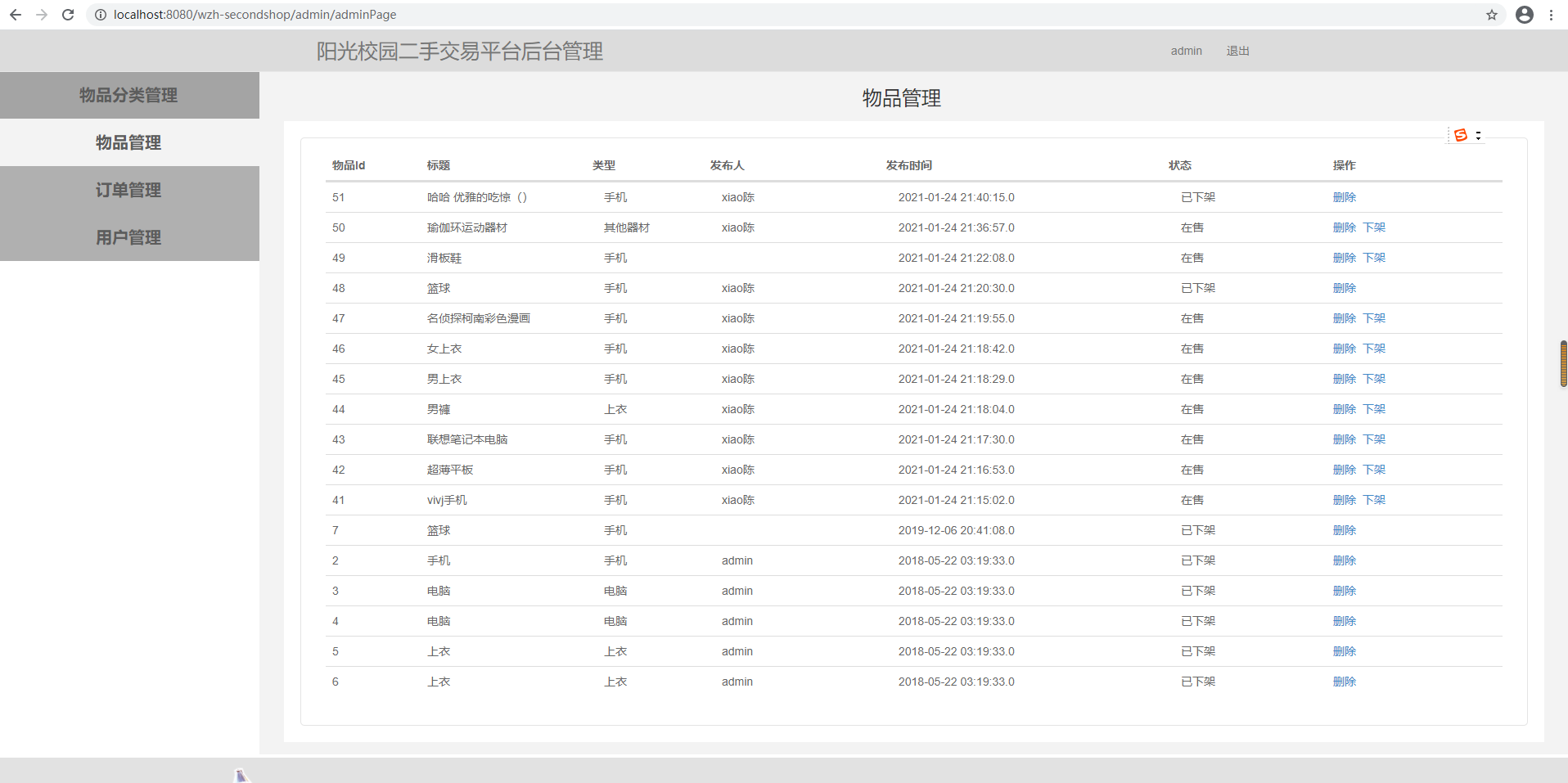Open the Chrome profile avatar

(x=1525, y=15)
